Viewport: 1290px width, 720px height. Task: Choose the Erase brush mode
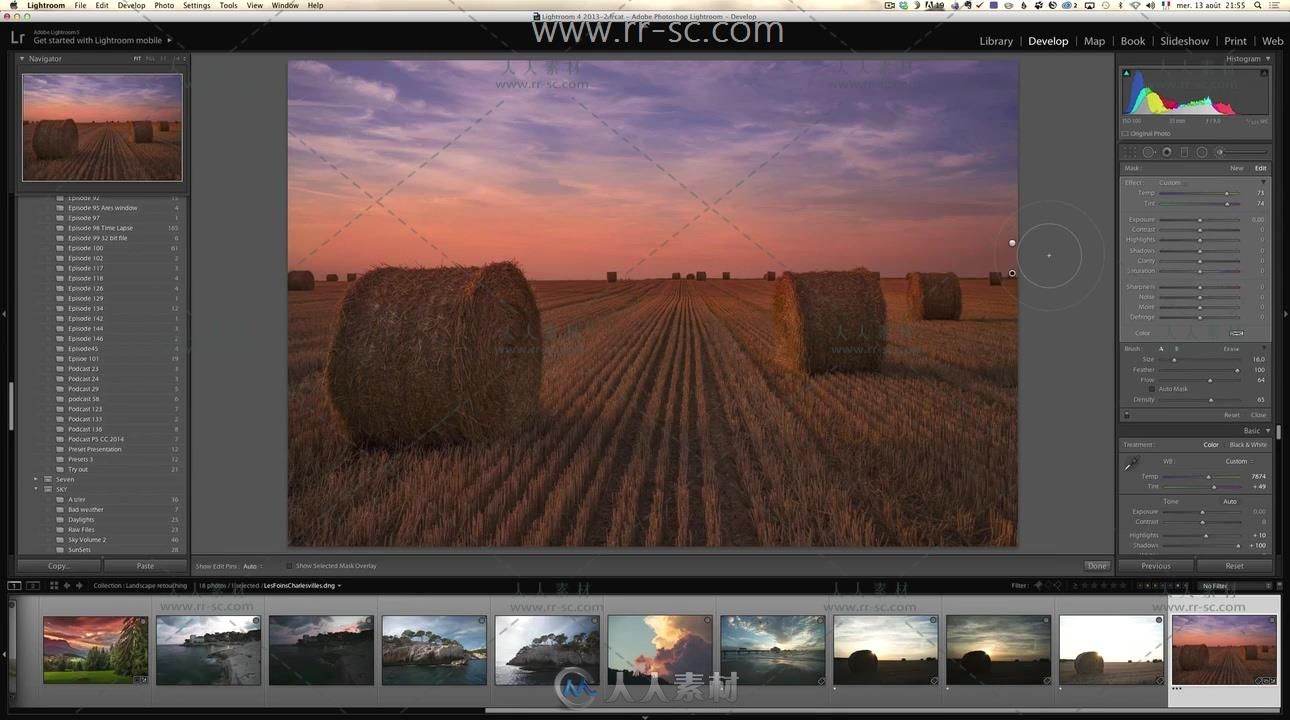1231,349
